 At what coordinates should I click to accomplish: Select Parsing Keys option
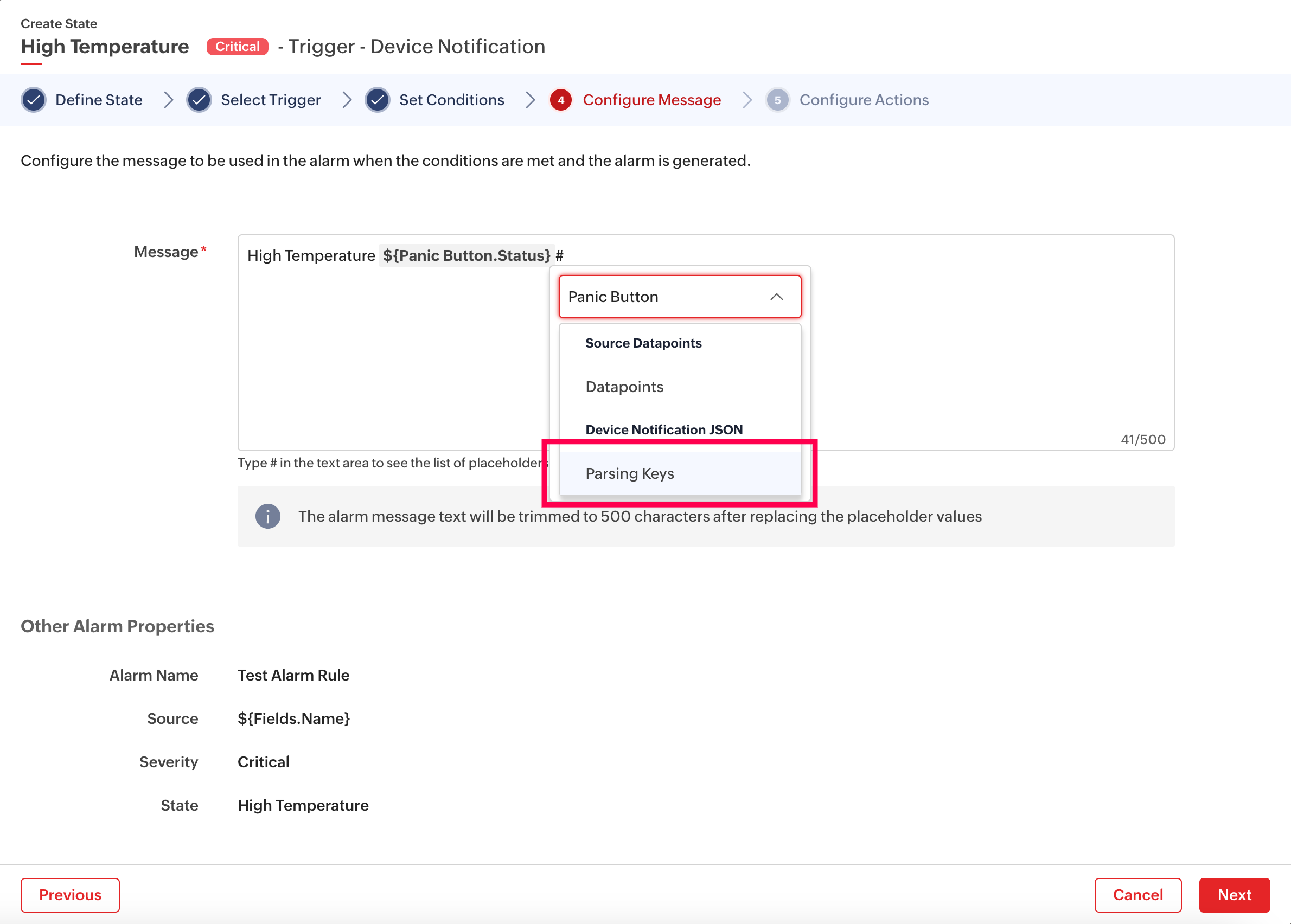[x=630, y=473]
